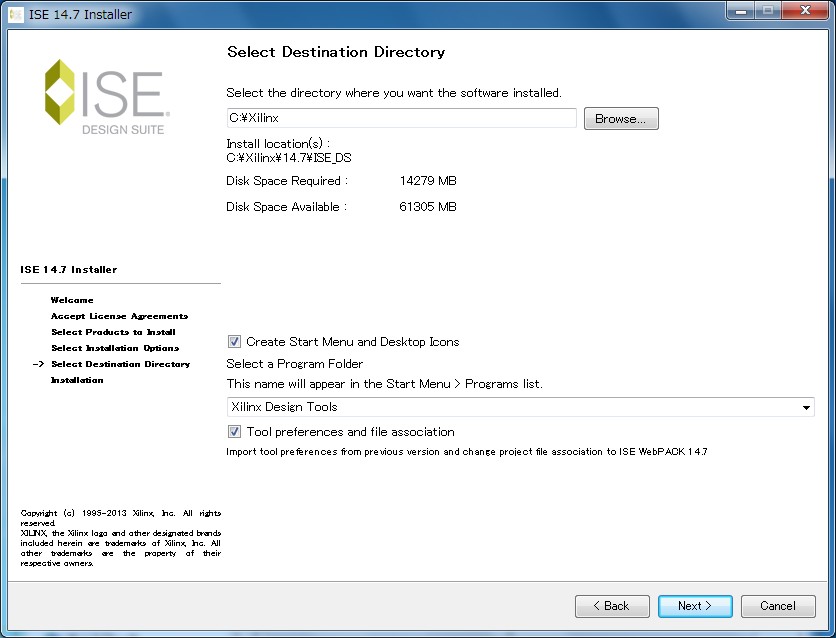Click the destination directory field containing C:¥Xilinx
836x638 pixels.
coord(401,118)
